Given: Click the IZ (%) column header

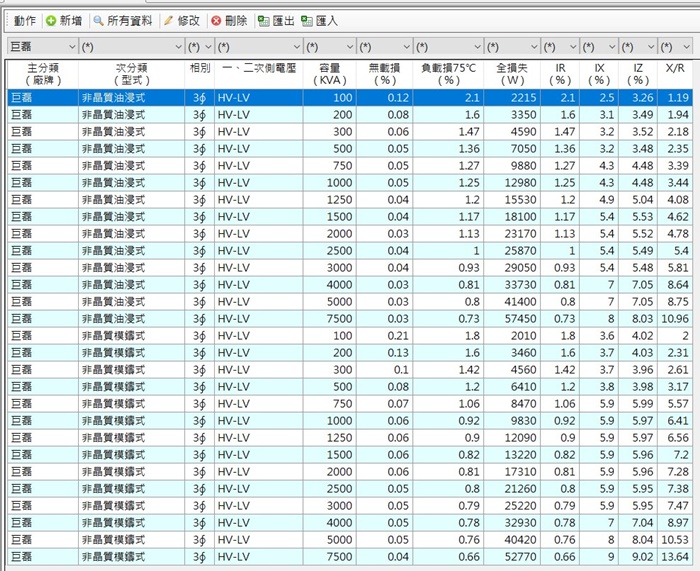Looking at the screenshot, I should (x=638, y=74).
